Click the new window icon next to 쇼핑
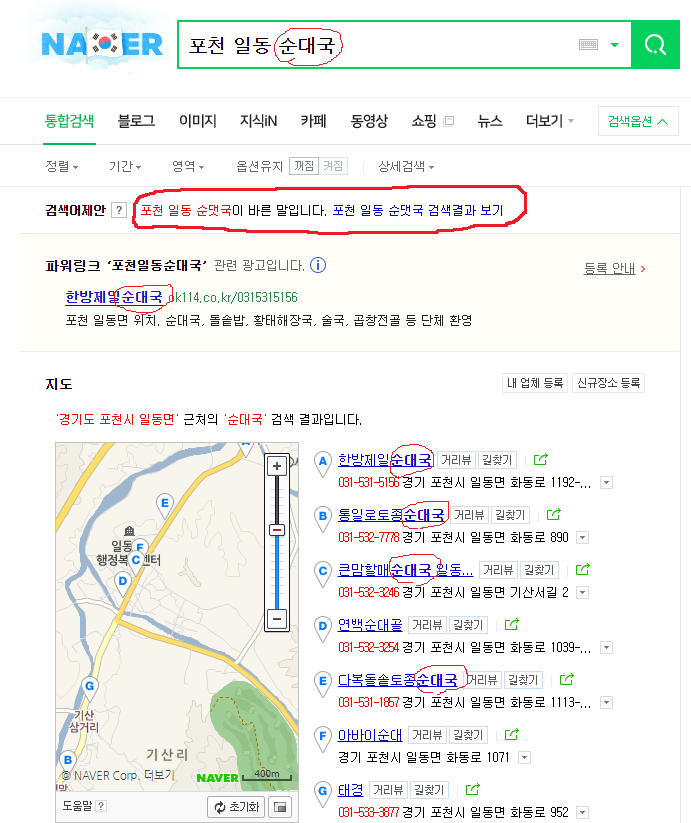The width and height of the screenshot is (691, 823). [x=449, y=122]
